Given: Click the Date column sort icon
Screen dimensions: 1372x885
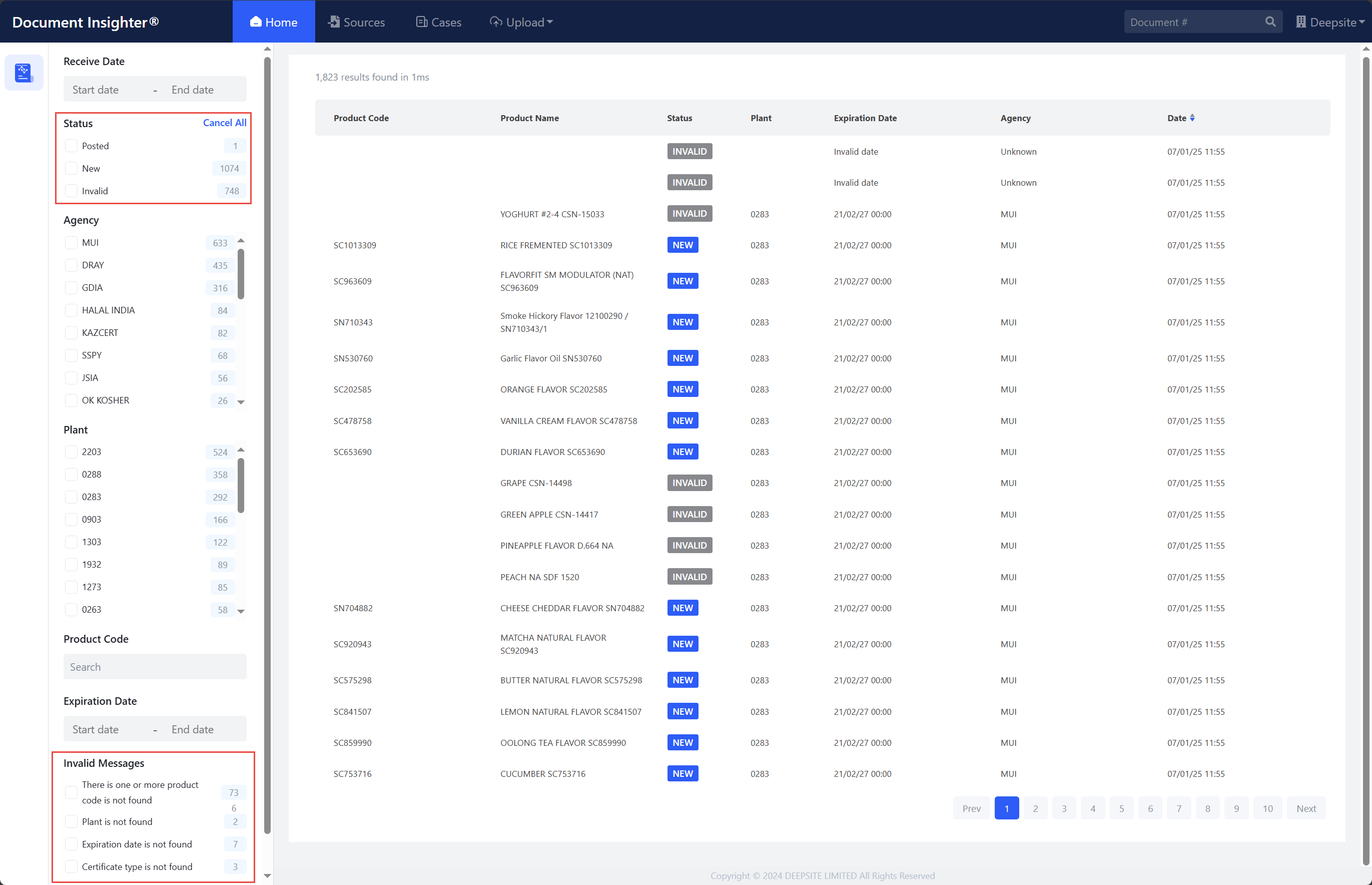Looking at the screenshot, I should point(1192,118).
